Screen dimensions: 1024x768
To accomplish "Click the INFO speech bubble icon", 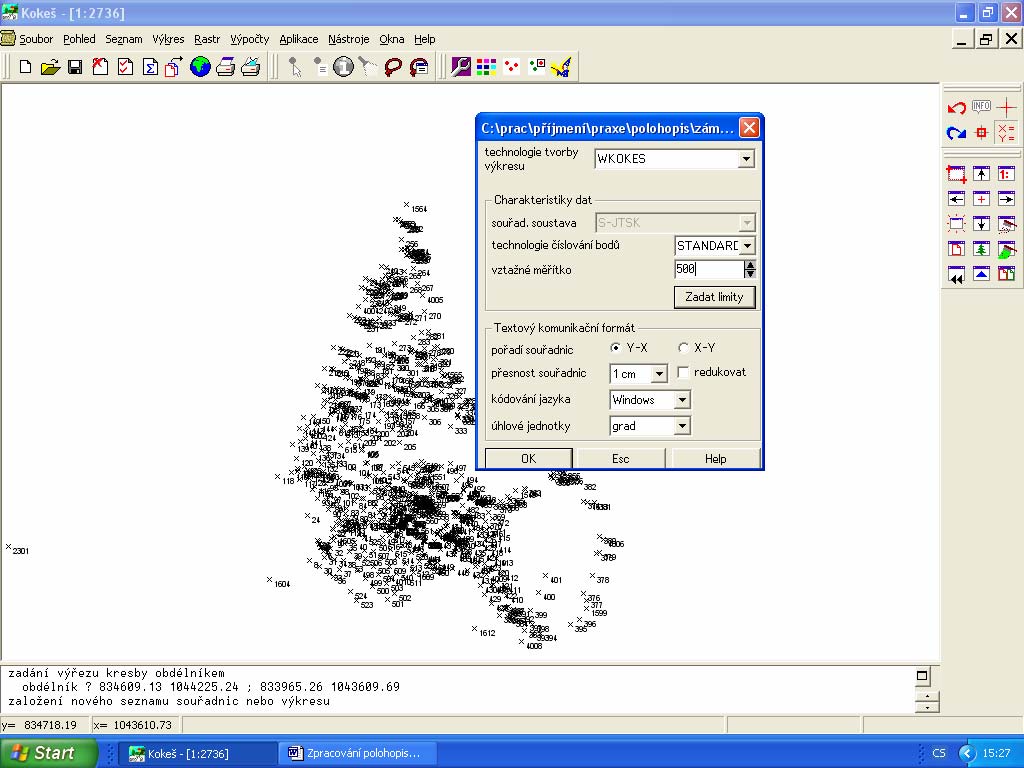I will pyautogui.click(x=981, y=106).
